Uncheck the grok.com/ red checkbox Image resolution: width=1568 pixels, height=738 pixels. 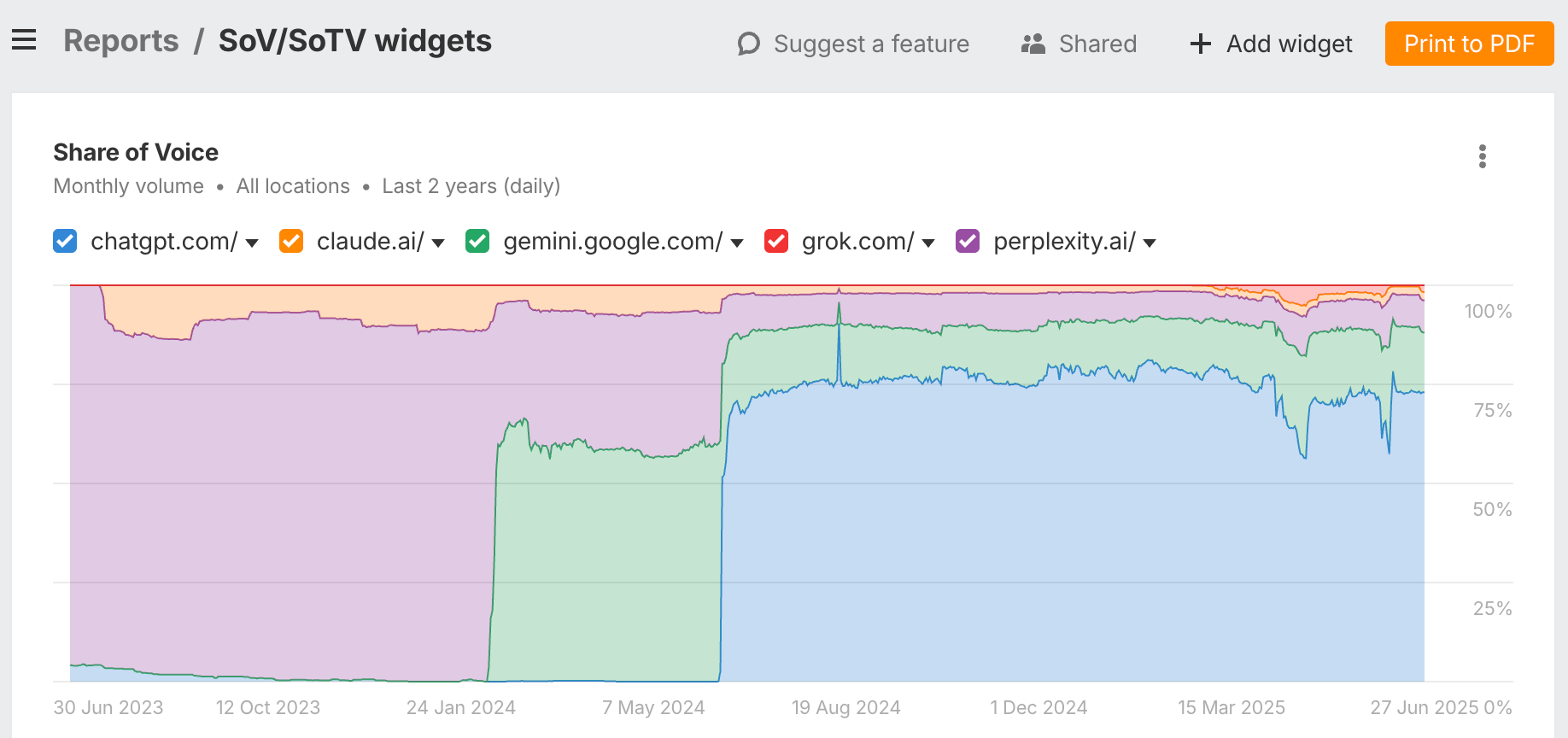pos(776,242)
